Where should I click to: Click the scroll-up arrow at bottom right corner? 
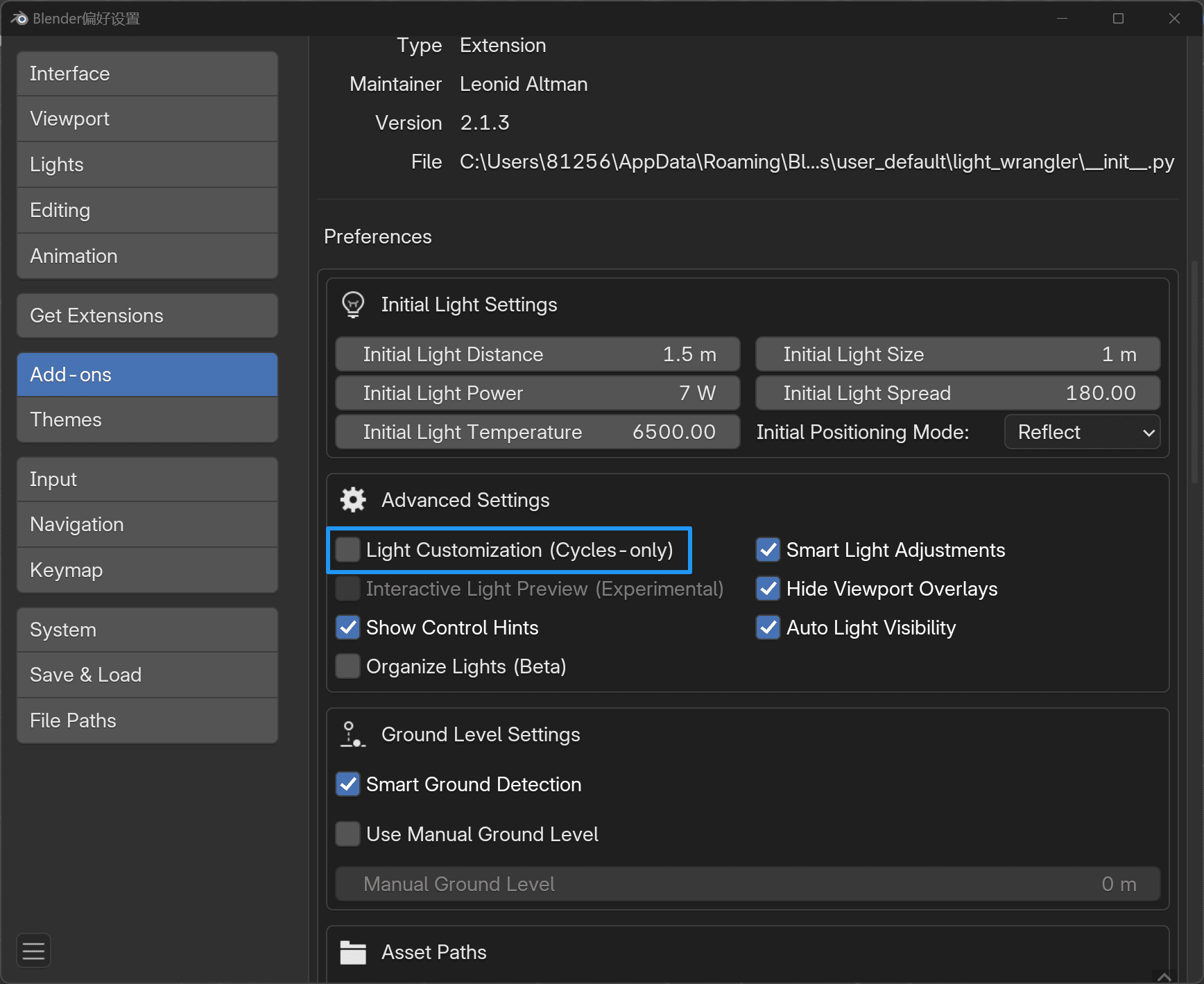[1164, 976]
